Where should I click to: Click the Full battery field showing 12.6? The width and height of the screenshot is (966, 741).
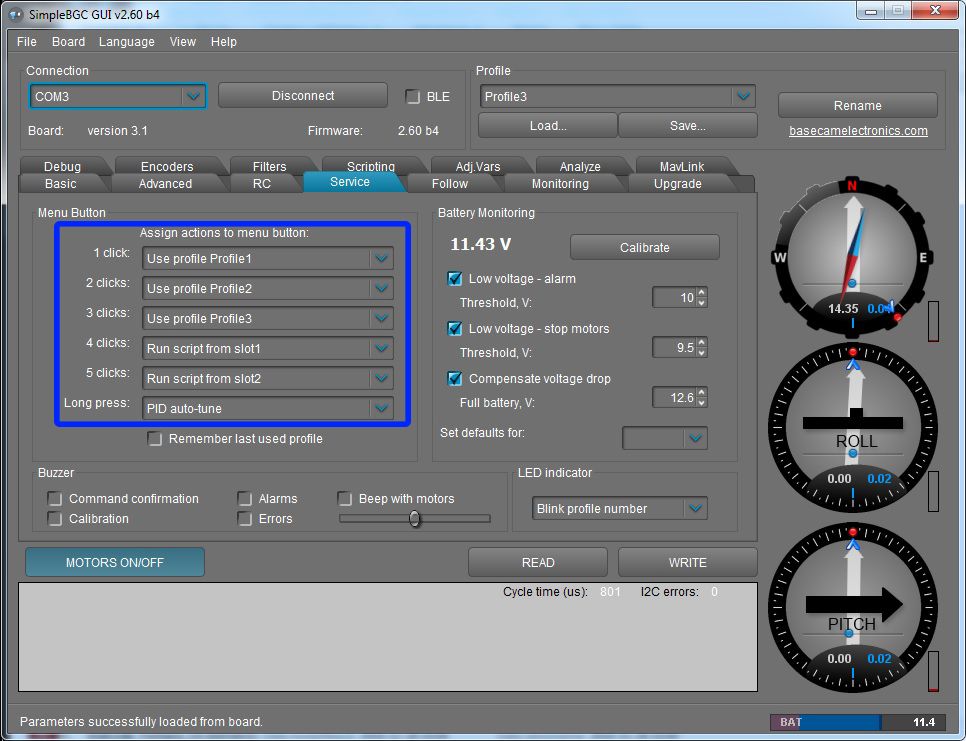(675, 397)
